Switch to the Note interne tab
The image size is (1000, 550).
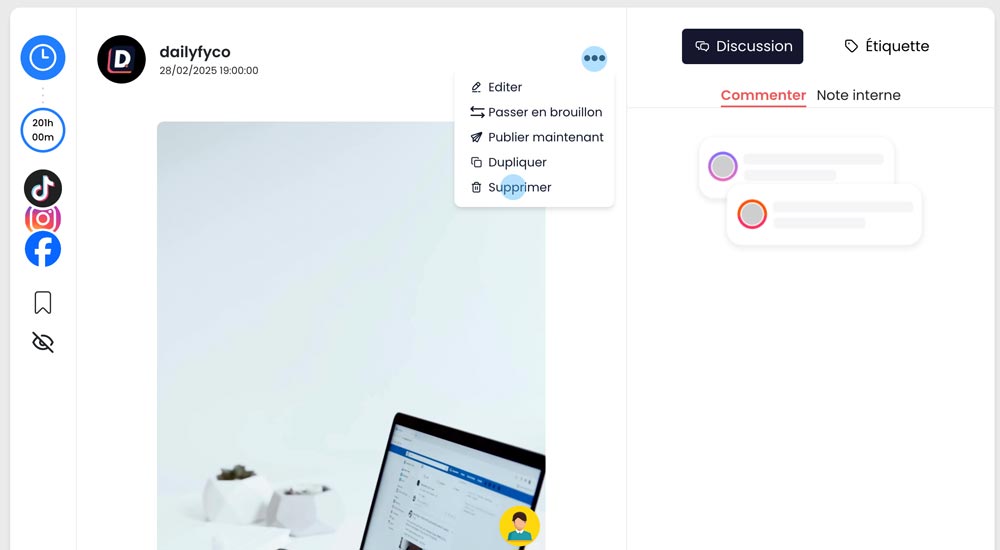tap(858, 95)
